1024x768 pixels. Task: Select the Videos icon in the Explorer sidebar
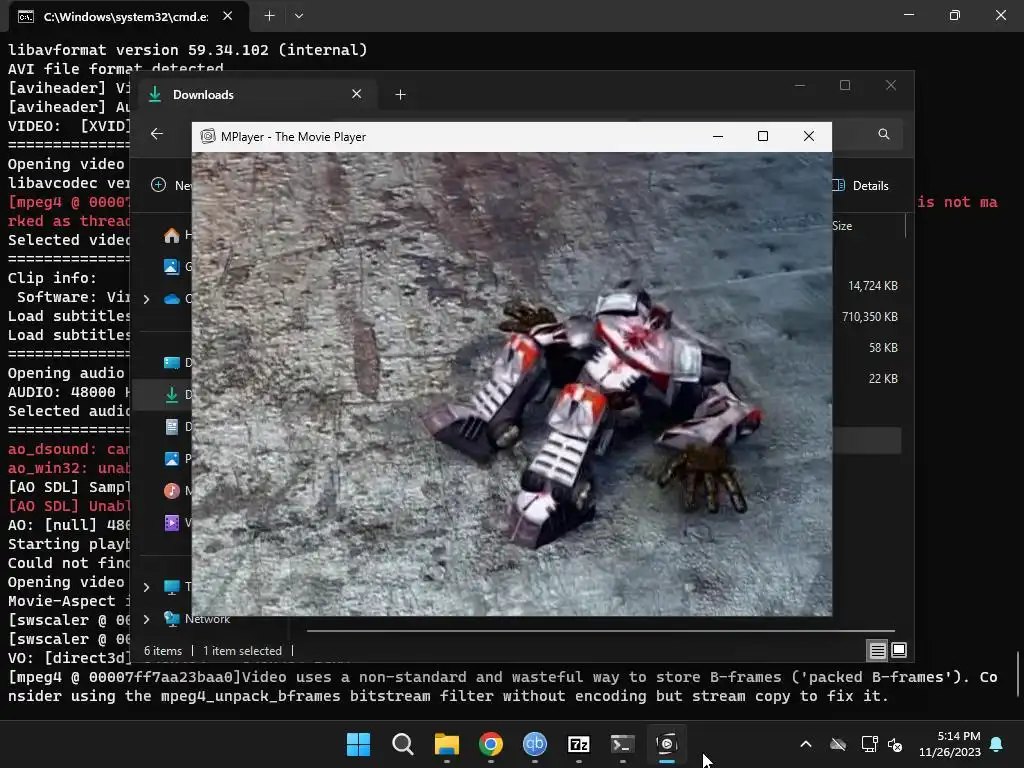point(172,522)
